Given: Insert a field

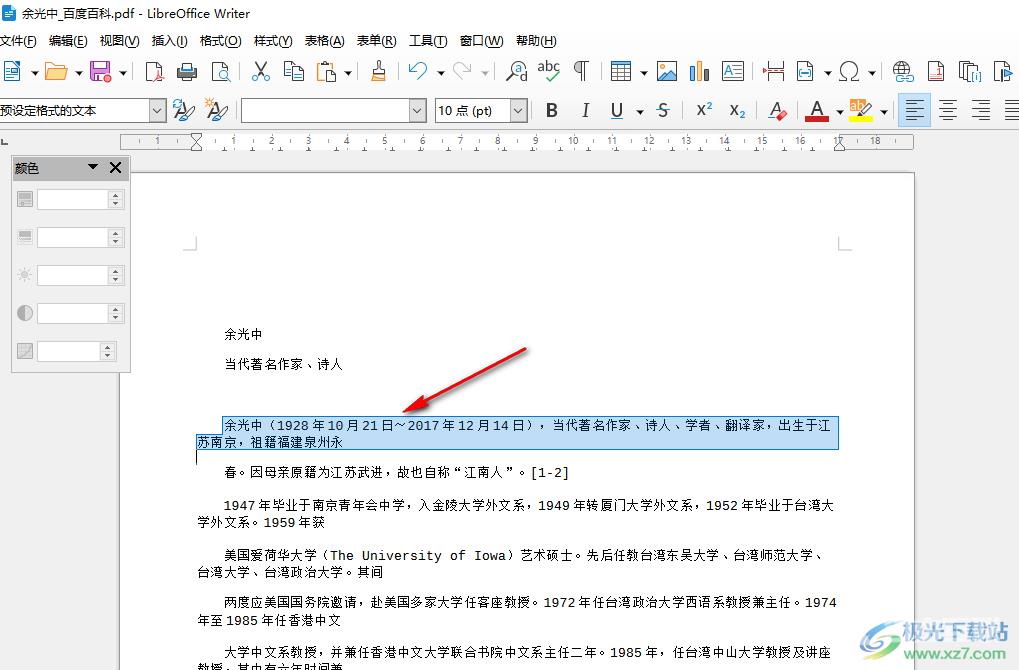Looking at the screenshot, I should (805, 71).
